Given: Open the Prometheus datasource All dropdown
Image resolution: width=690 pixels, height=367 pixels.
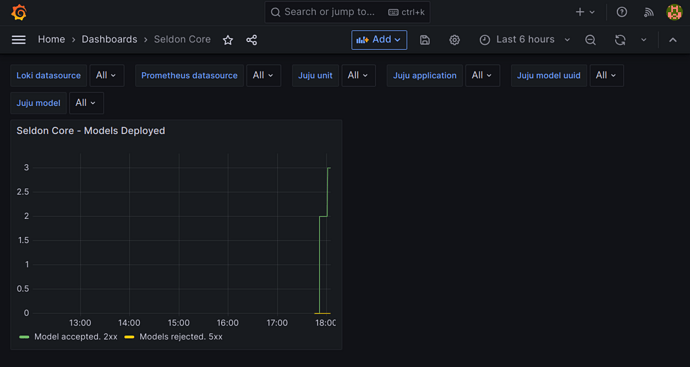Looking at the screenshot, I should [264, 75].
